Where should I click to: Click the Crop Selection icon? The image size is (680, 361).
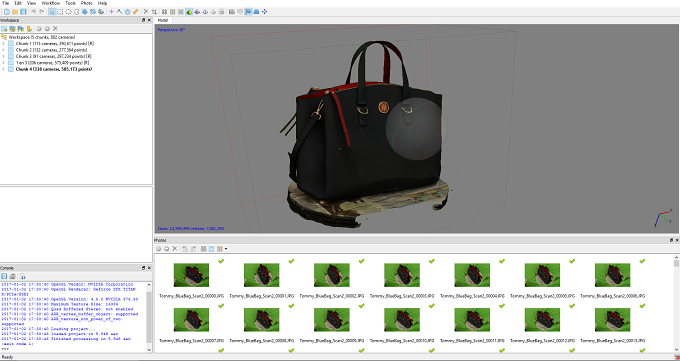[x=154, y=12]
